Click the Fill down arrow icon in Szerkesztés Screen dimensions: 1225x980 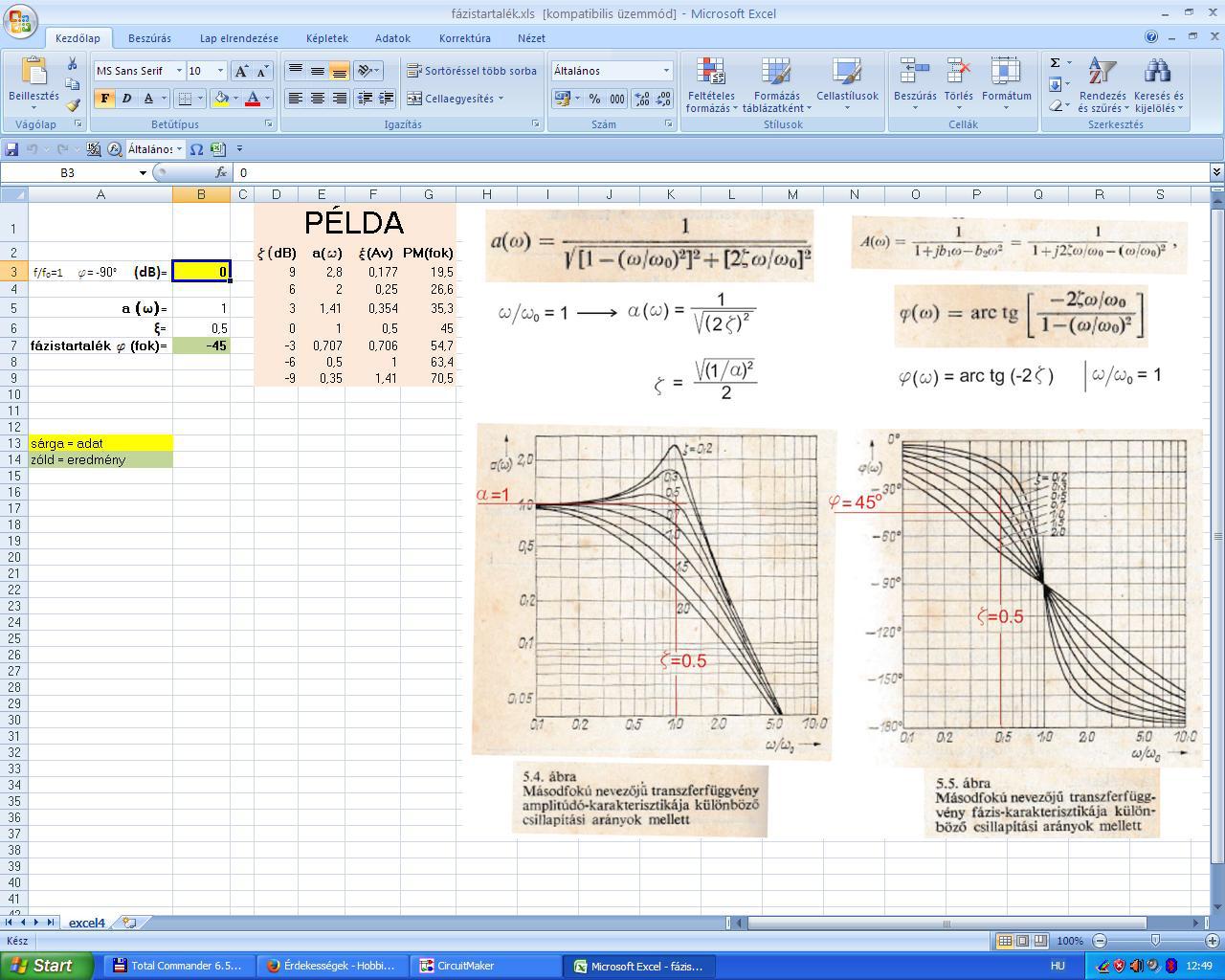1055,84
